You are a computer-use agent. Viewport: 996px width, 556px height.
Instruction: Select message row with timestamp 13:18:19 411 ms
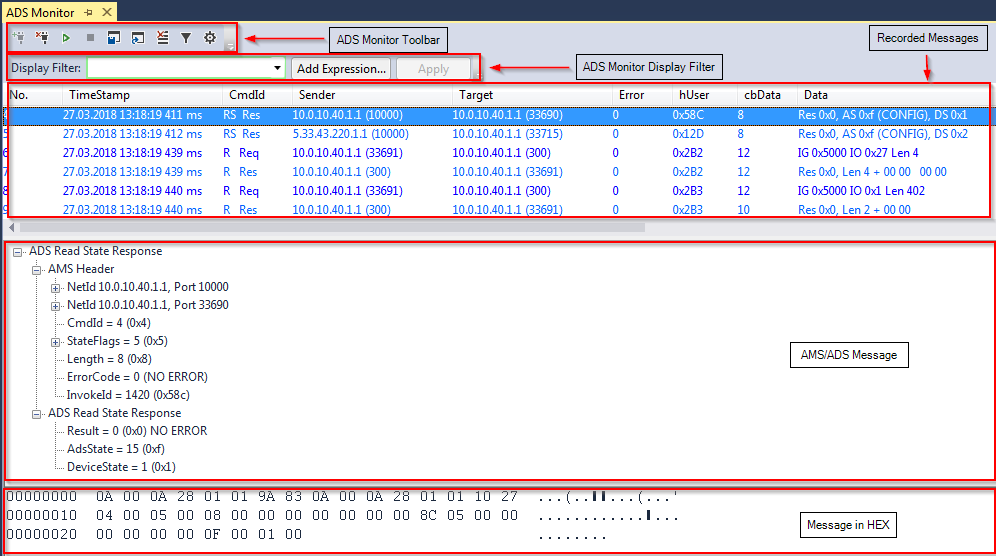497,115
